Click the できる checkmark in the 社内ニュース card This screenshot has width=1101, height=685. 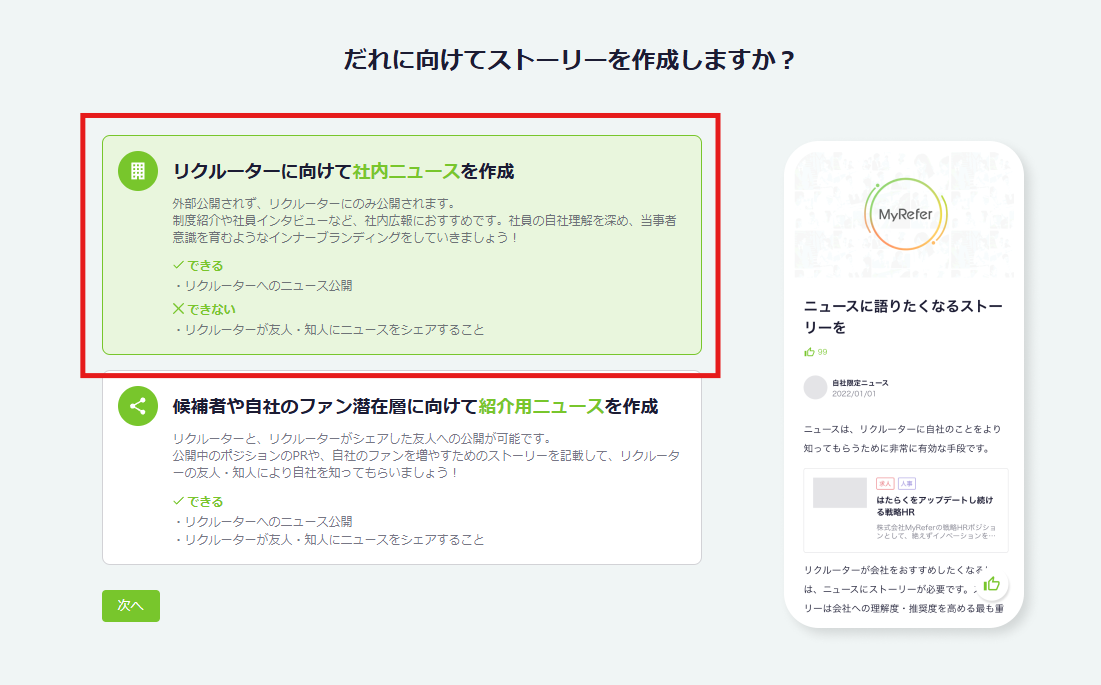179,265
